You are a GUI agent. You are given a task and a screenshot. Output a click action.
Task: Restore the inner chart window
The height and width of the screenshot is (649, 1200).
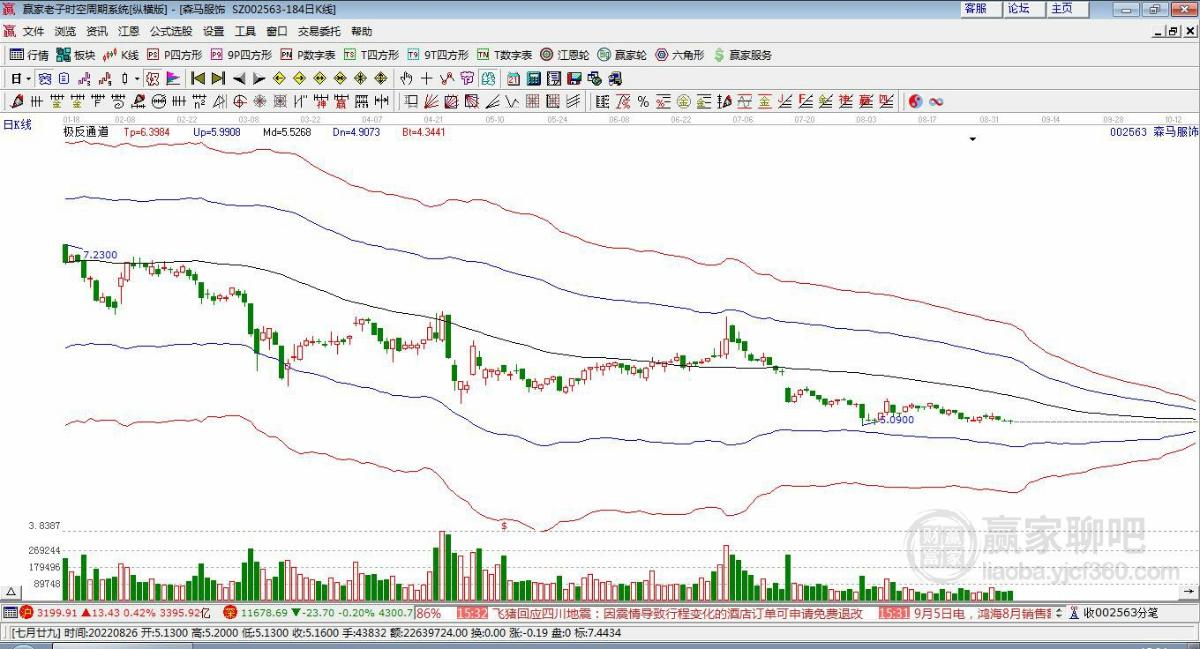click(1172, 32)
